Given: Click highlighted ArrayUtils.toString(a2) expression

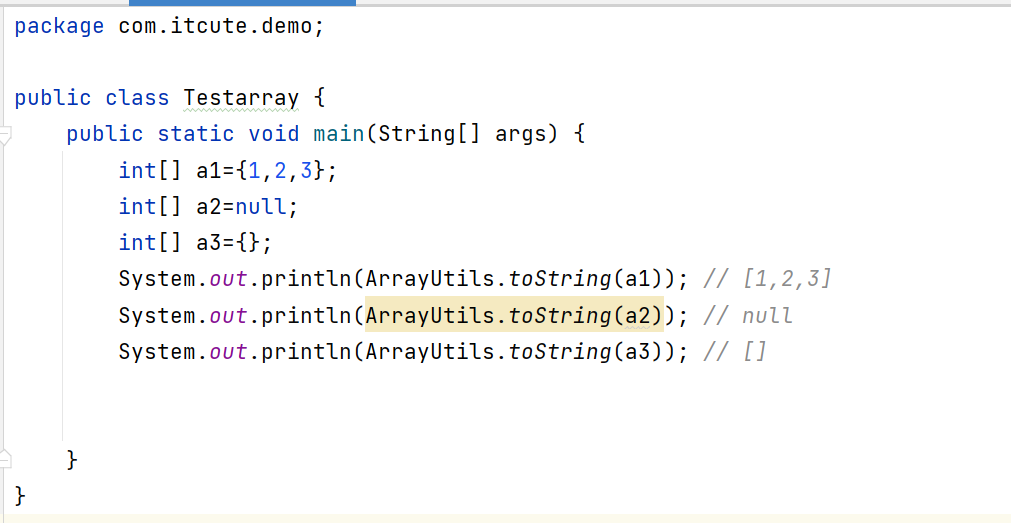Looking at the screenshot, I should click(514, 315).
